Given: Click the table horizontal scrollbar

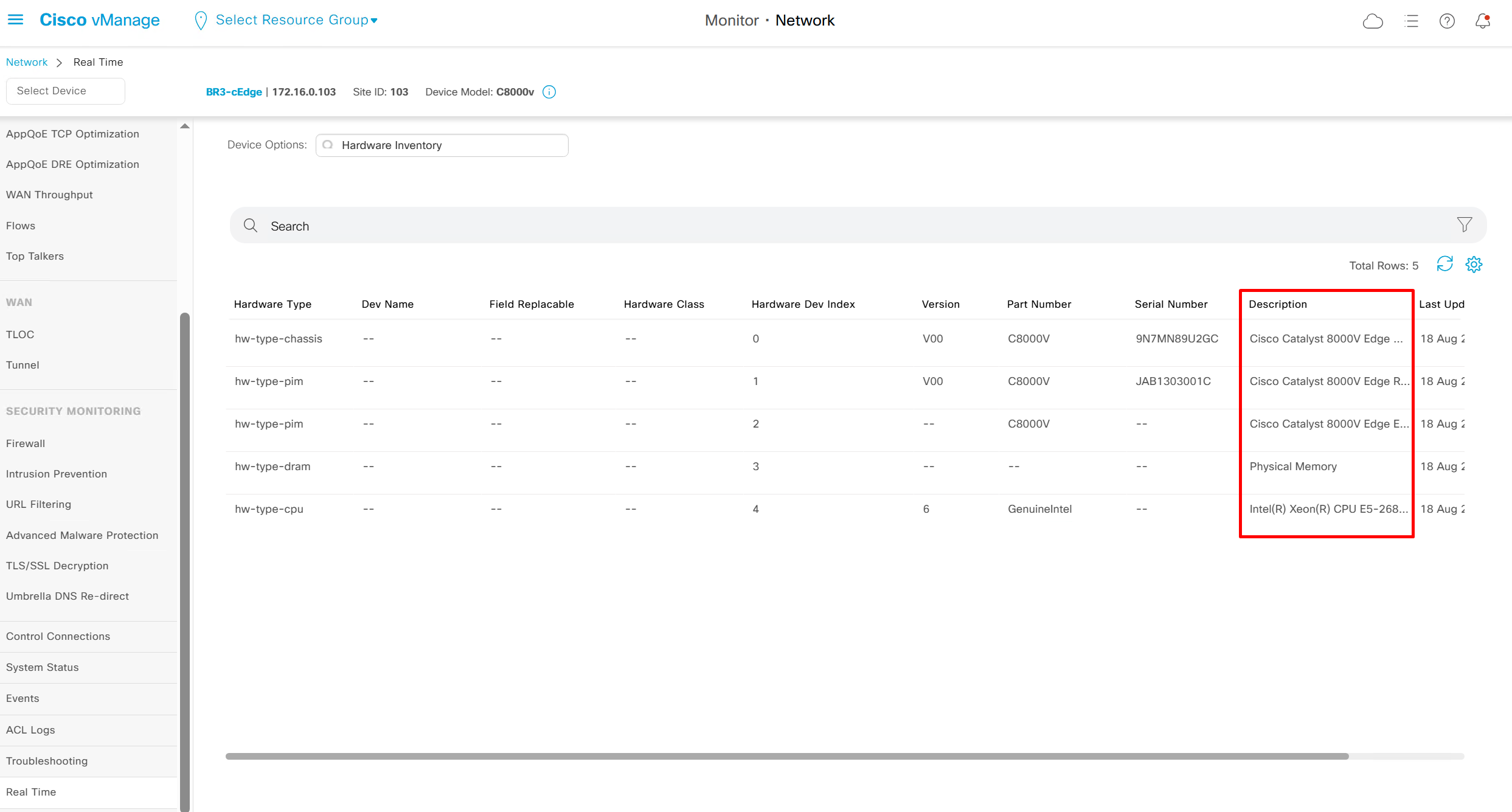Looking at the screenshot, I should point(786,756).
